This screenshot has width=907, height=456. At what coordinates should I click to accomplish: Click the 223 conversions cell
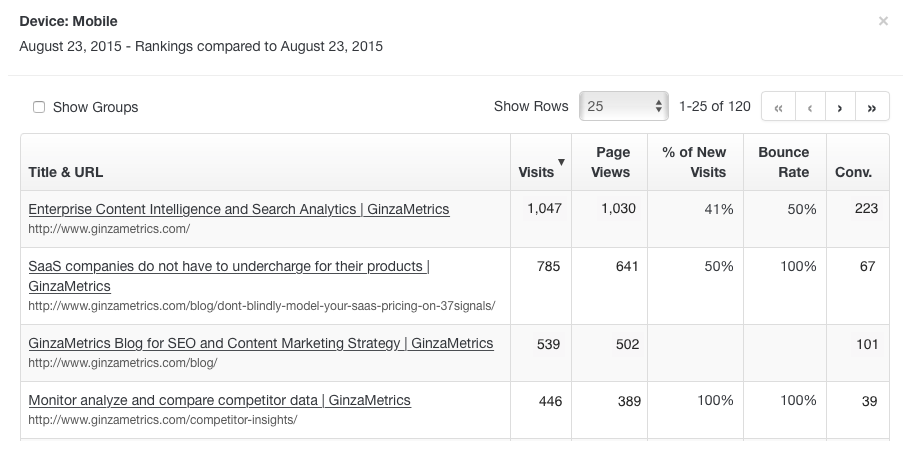coord(866,209)
